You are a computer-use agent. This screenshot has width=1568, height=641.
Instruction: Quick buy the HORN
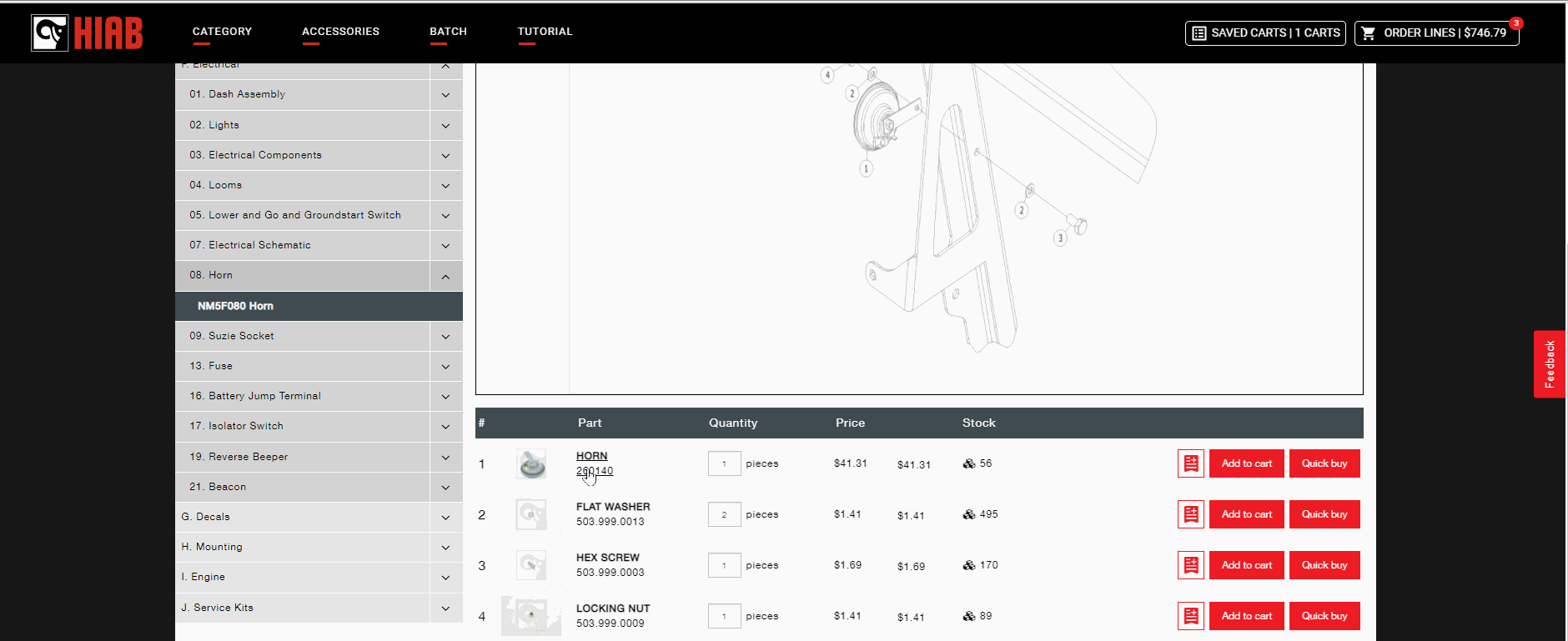point(1324,463)
